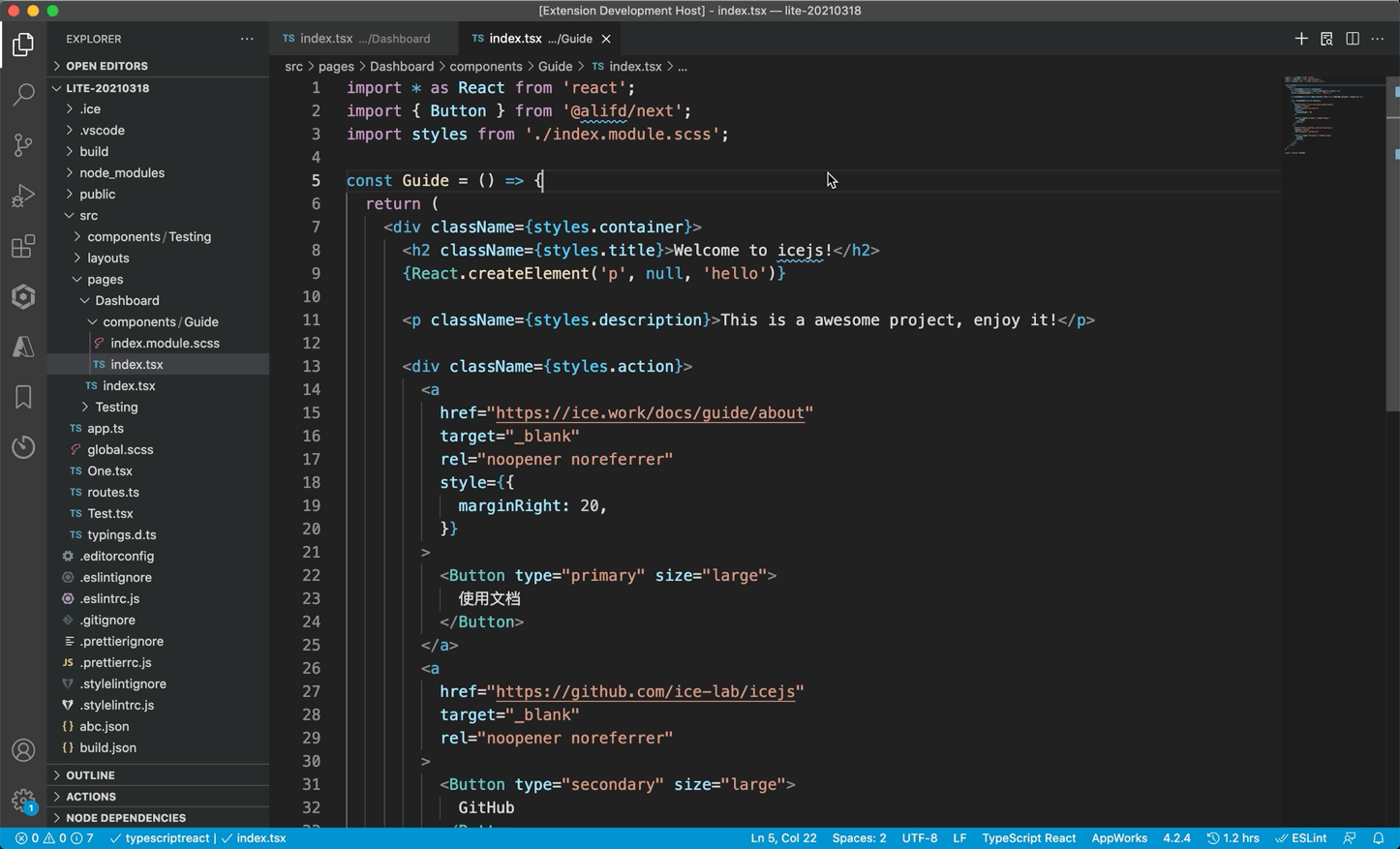Open the Bookmarks view in activity bar
The image size is (1400, 849).
[x=23, y=397]
